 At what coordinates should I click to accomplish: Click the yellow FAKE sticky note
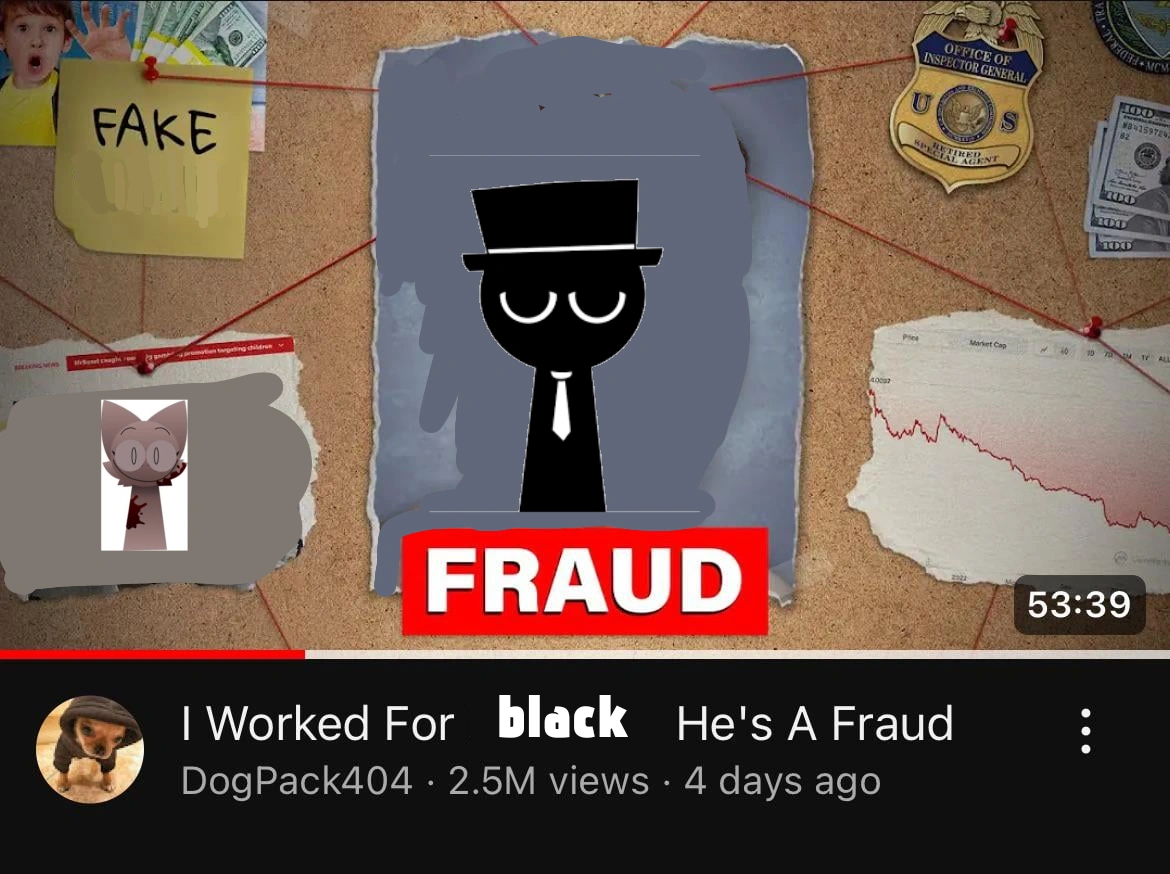coord(153,158)
